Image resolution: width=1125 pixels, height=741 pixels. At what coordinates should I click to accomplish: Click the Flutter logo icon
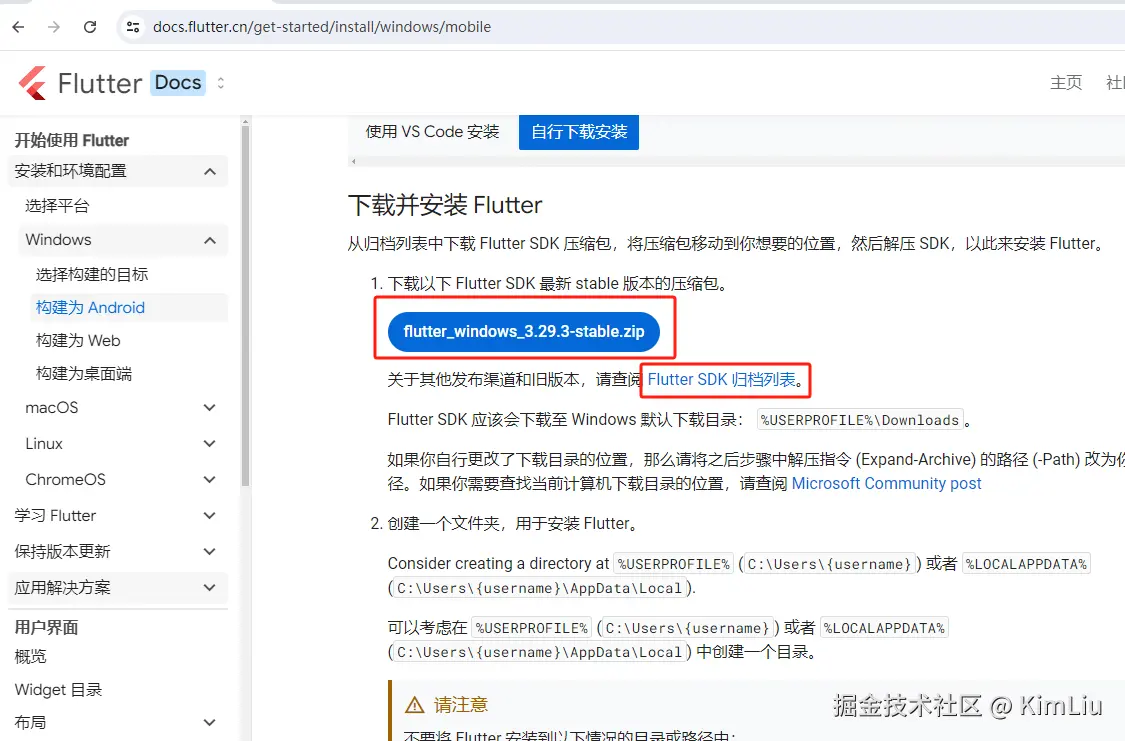pos(32,83)
